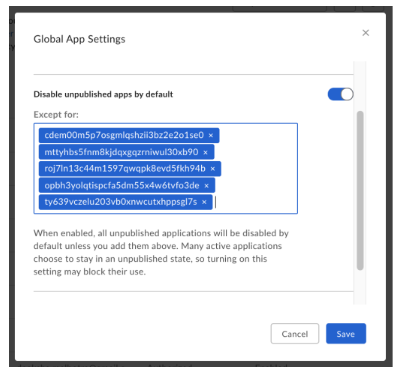Click the Disable unpublished apps by default label
394x372 pixels.
click(103, 94)
